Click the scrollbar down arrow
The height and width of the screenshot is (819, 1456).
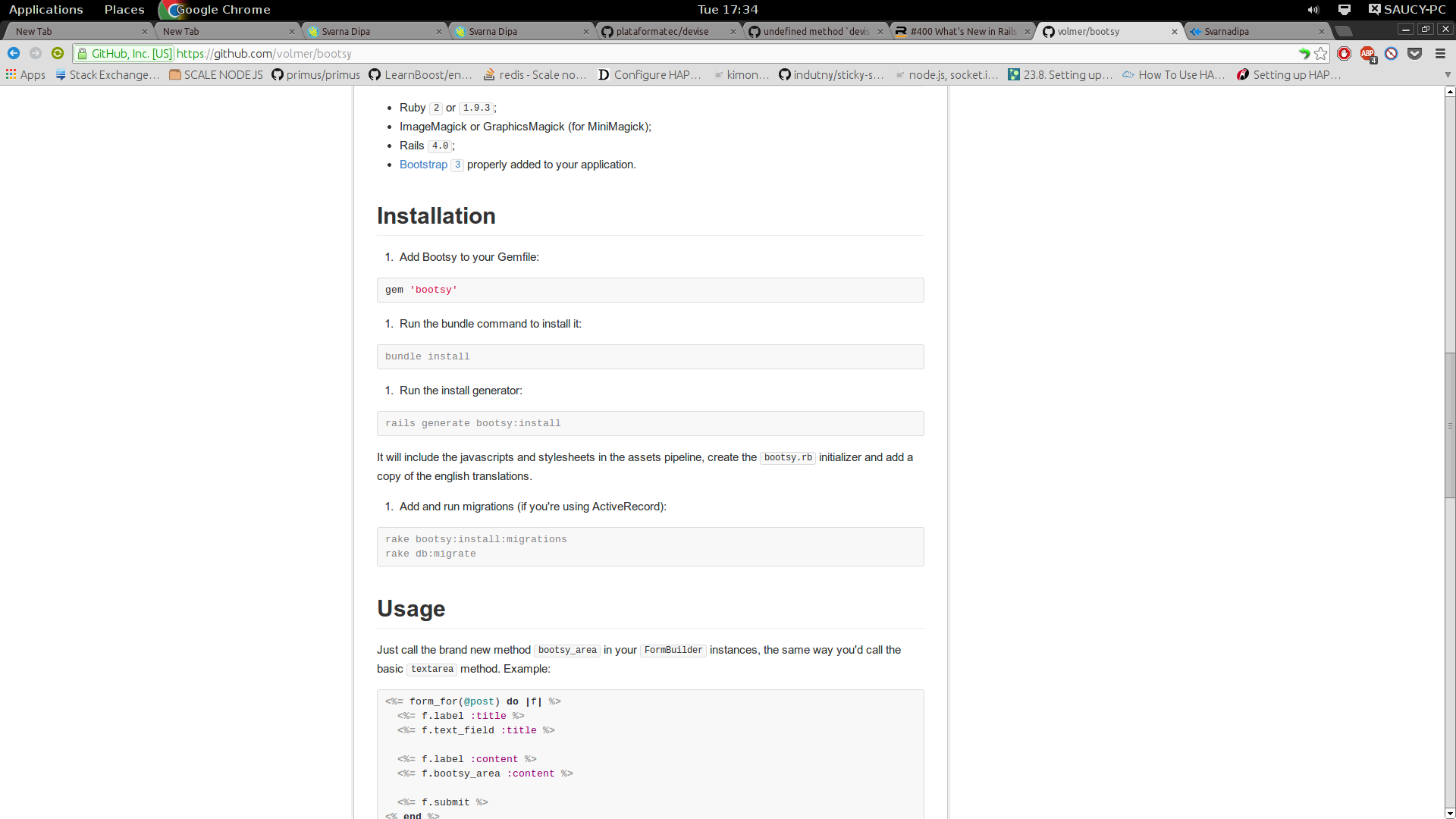point(1449,812)
